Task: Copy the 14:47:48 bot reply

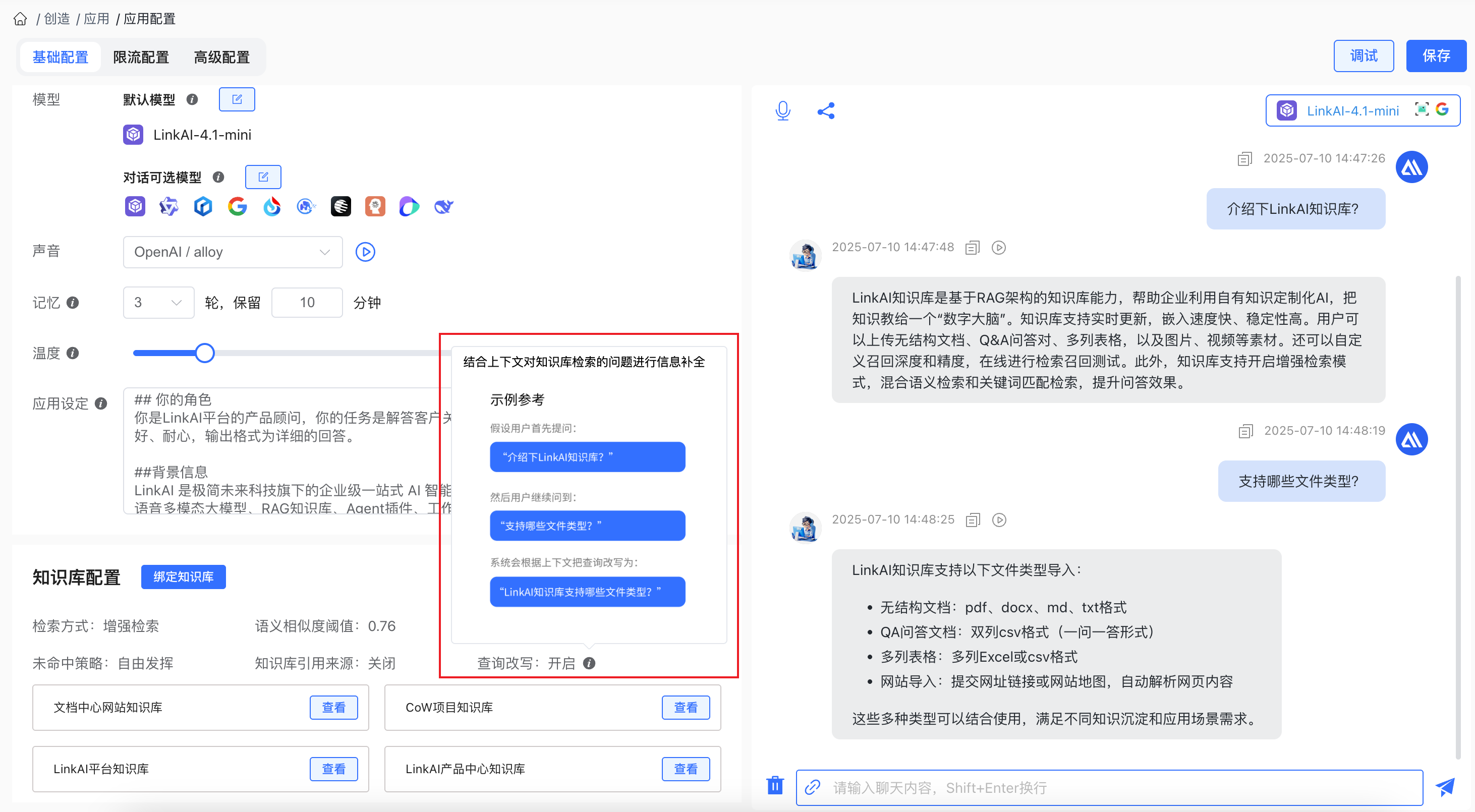Action: [973, 247]
